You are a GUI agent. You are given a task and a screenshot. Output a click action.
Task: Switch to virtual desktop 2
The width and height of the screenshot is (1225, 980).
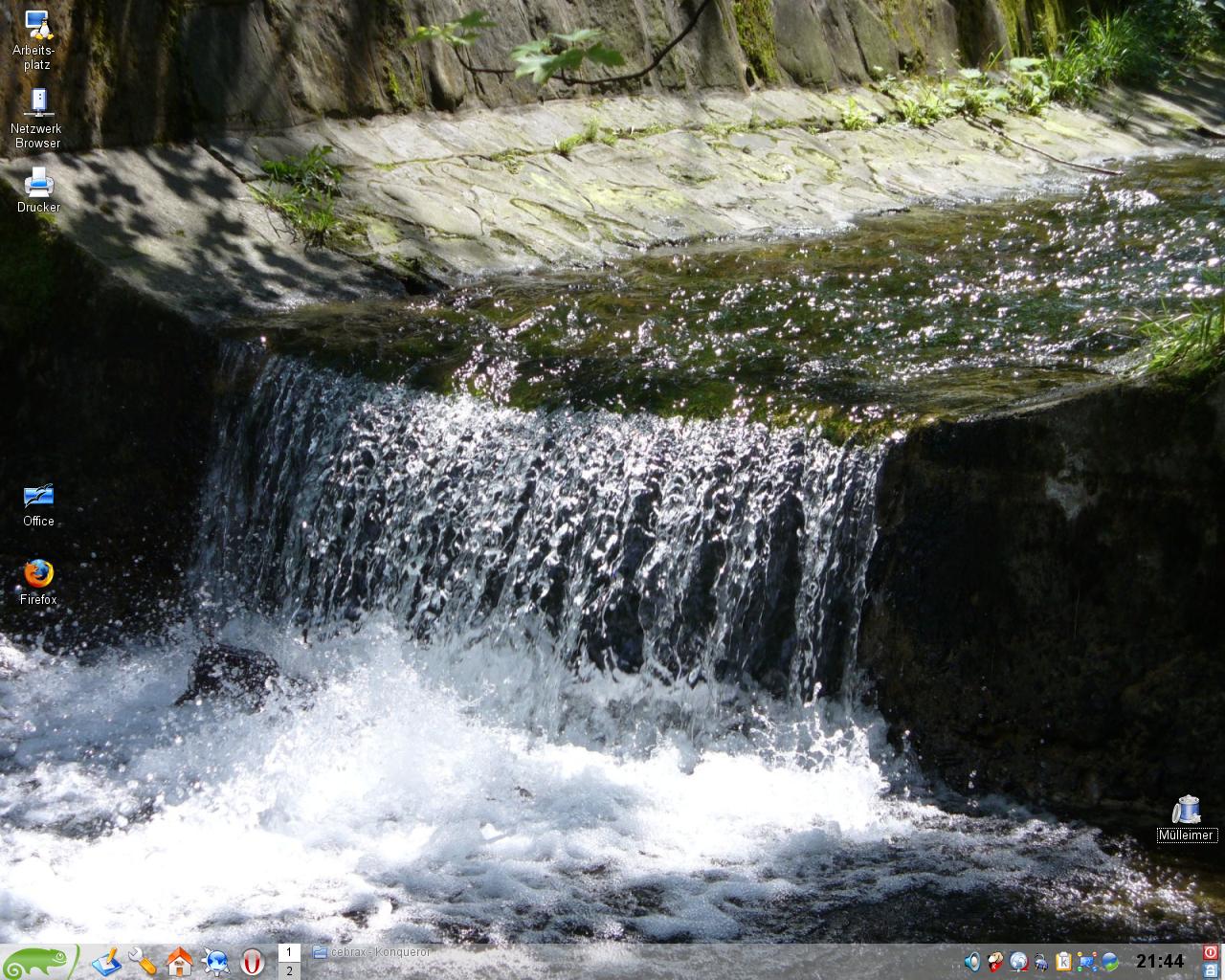289,970
